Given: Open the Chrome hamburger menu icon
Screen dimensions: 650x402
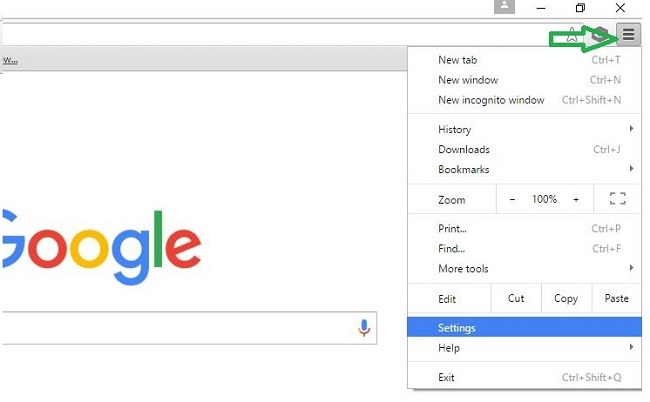Looking at the screenshot, I should click(628, 34).
